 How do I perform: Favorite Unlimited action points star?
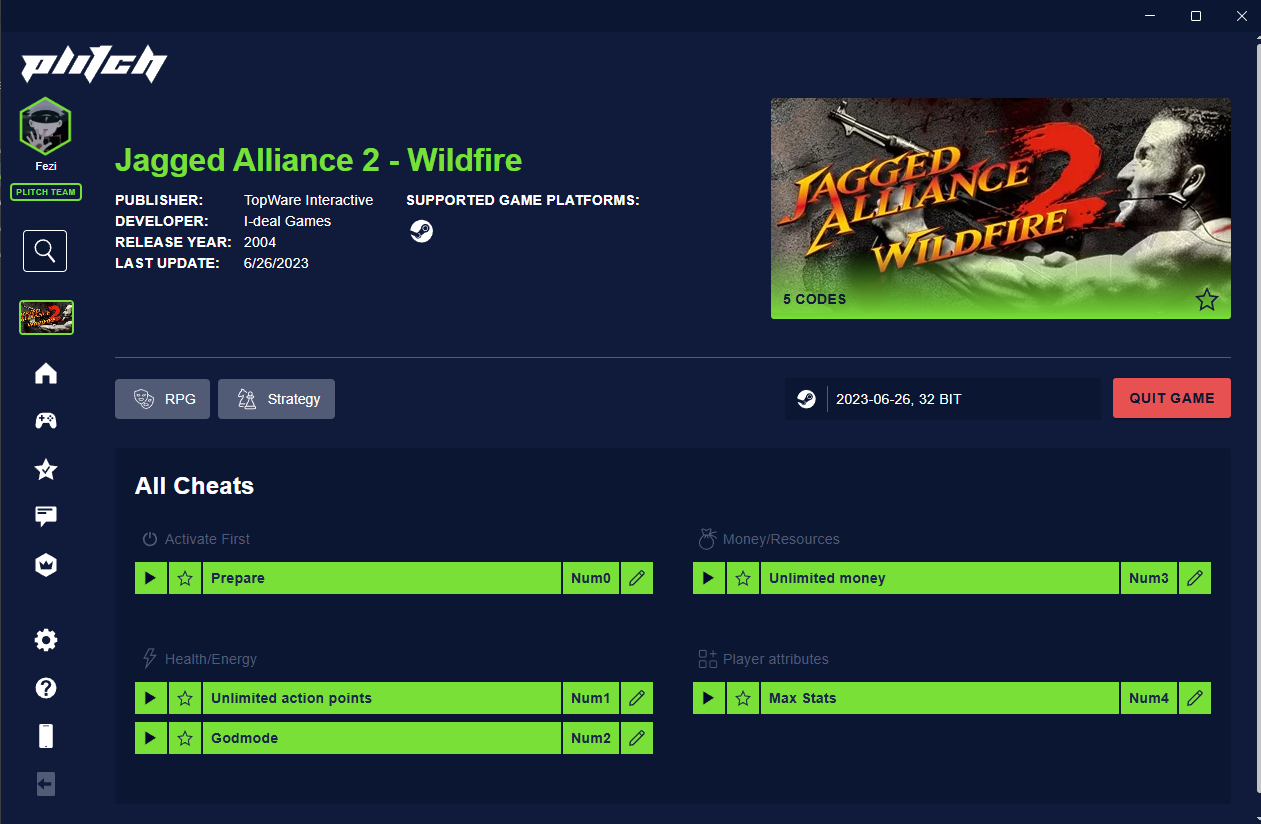(185, 698)
